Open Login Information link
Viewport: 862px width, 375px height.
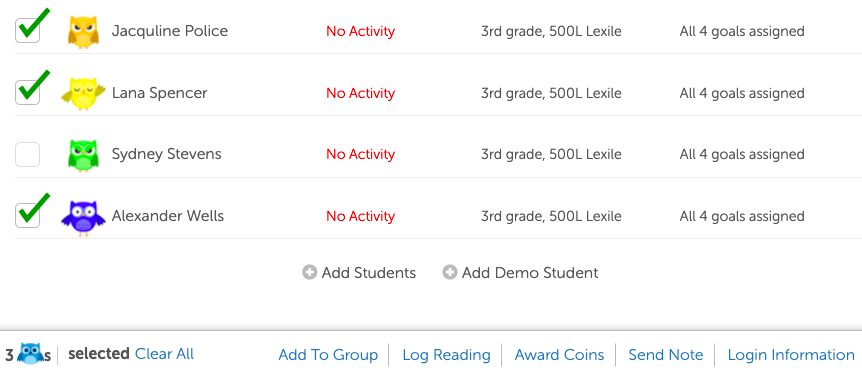coord(791,355)
